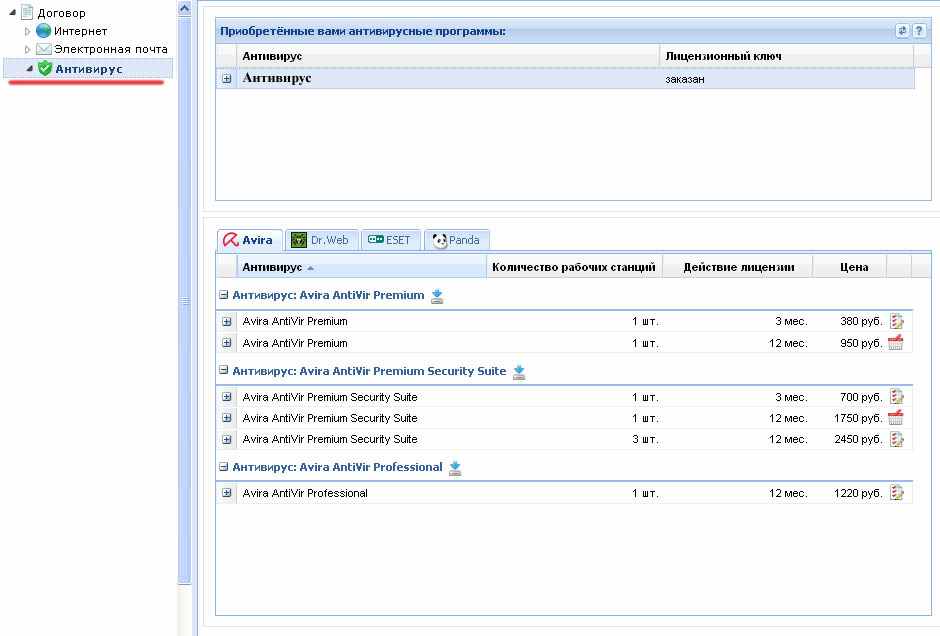The height and width of the screenshot is (636, 940).
Task: Sort by Количество рабочих станций column
Action: click(574, 267)
